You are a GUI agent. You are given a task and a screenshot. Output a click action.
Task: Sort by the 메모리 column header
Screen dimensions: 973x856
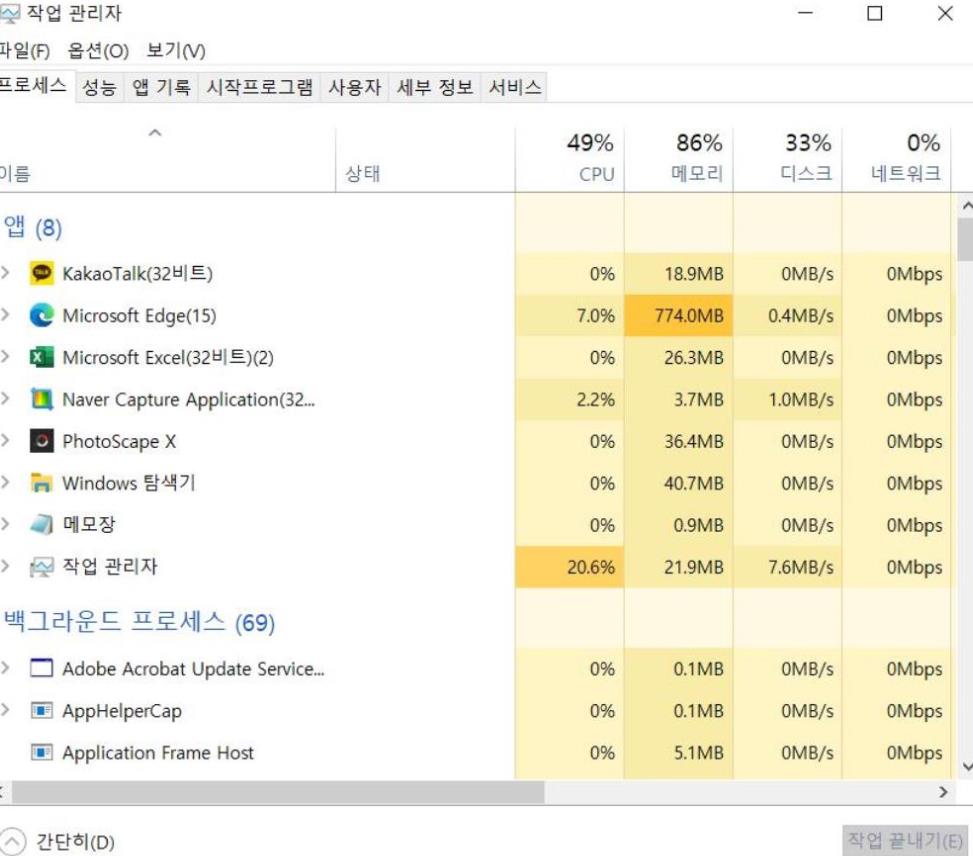point(678,159)
